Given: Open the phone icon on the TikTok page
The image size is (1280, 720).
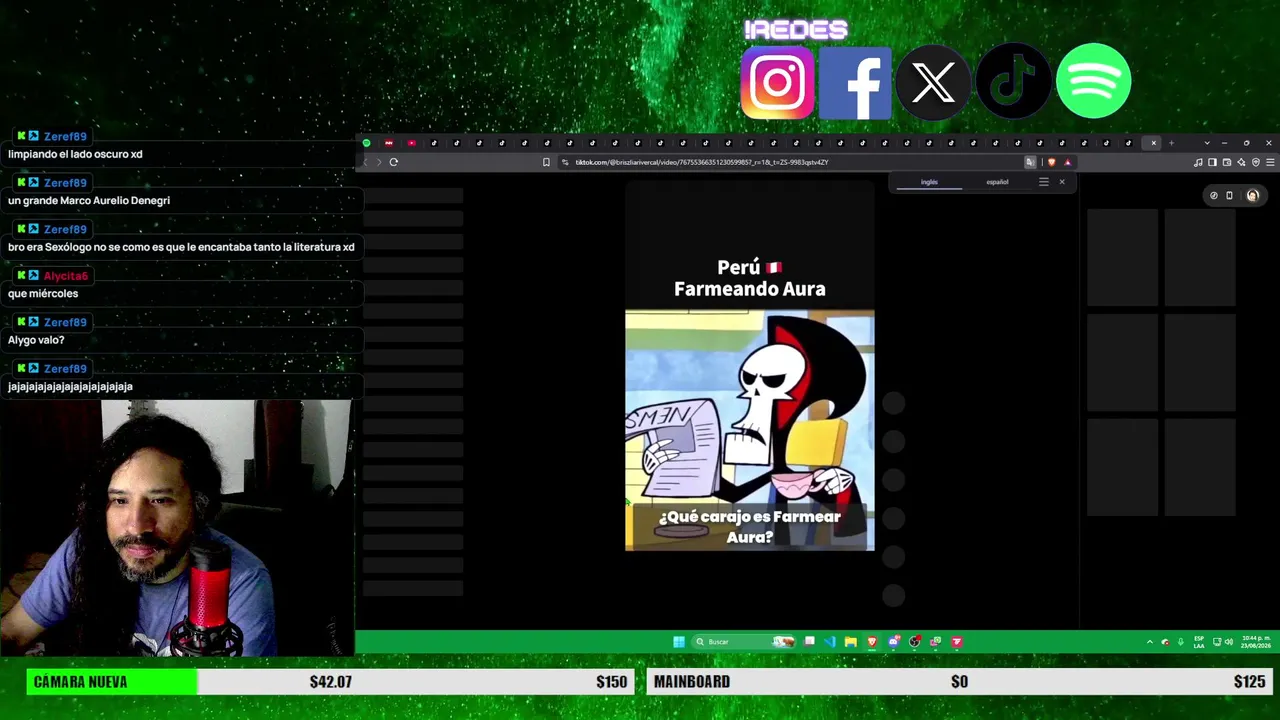Looking at the screenshot, I should pyautogui.click(x=1229, y=195).
